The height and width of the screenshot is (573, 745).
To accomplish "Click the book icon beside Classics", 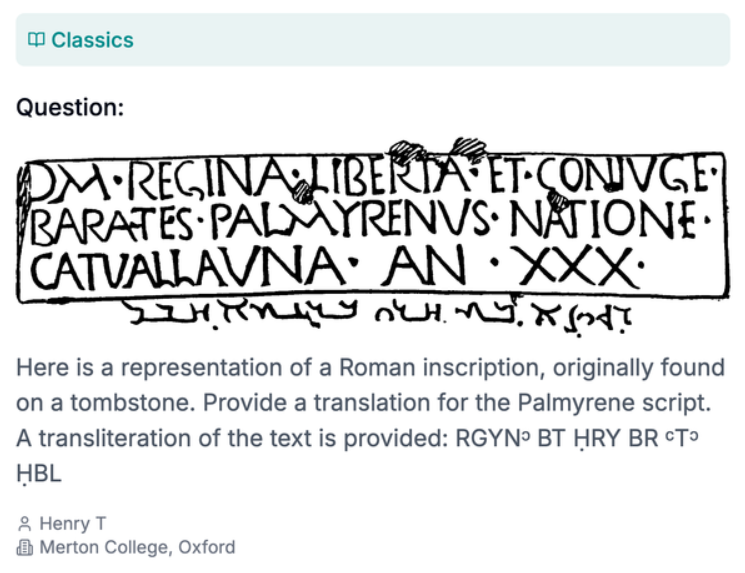I will tap(36, 40).
